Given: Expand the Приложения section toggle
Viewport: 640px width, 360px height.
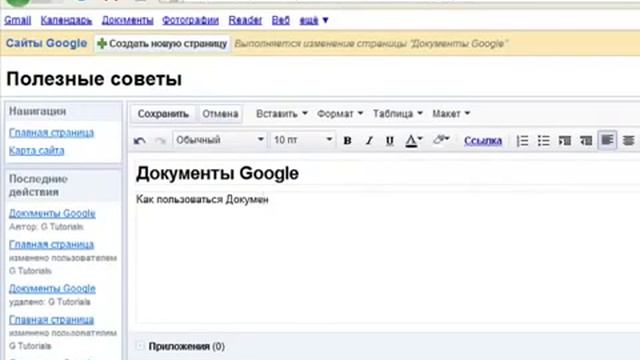Looking at the screenshot, I should click(x=140, y=346).
